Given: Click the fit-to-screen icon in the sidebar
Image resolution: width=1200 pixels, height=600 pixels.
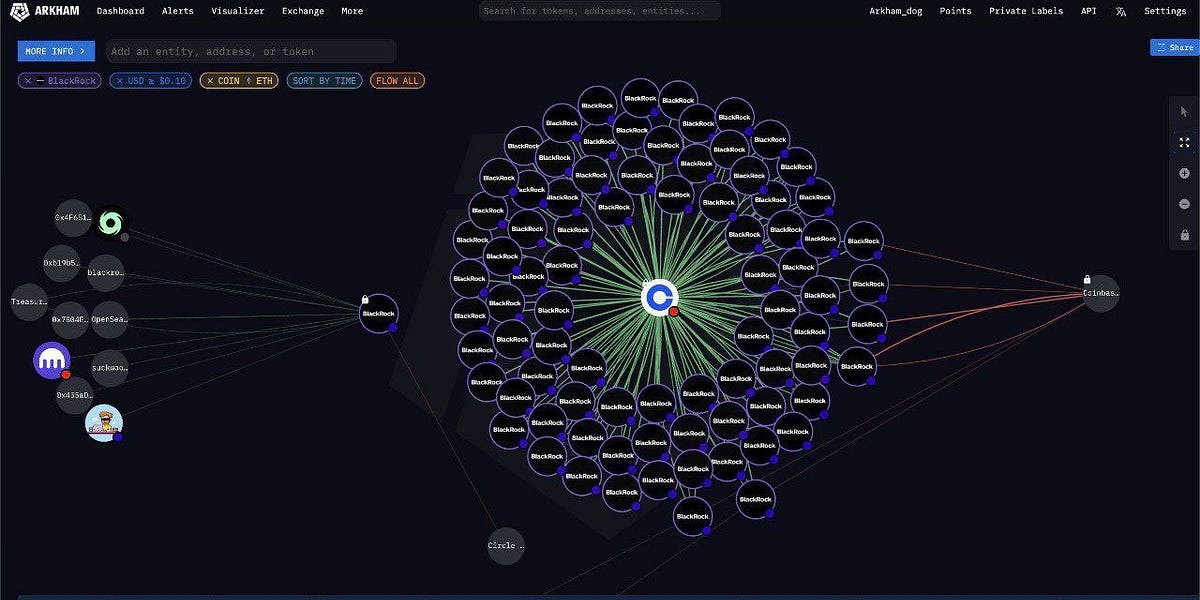Looking at the screenshot, I should [x=1185, y=142].
